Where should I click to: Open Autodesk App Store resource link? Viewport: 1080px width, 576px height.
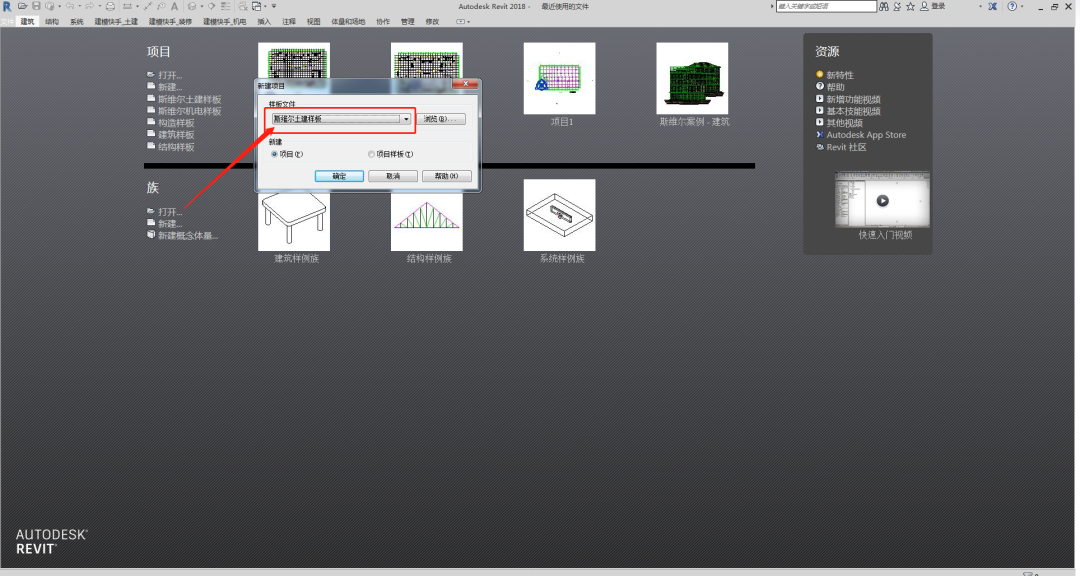866,135
